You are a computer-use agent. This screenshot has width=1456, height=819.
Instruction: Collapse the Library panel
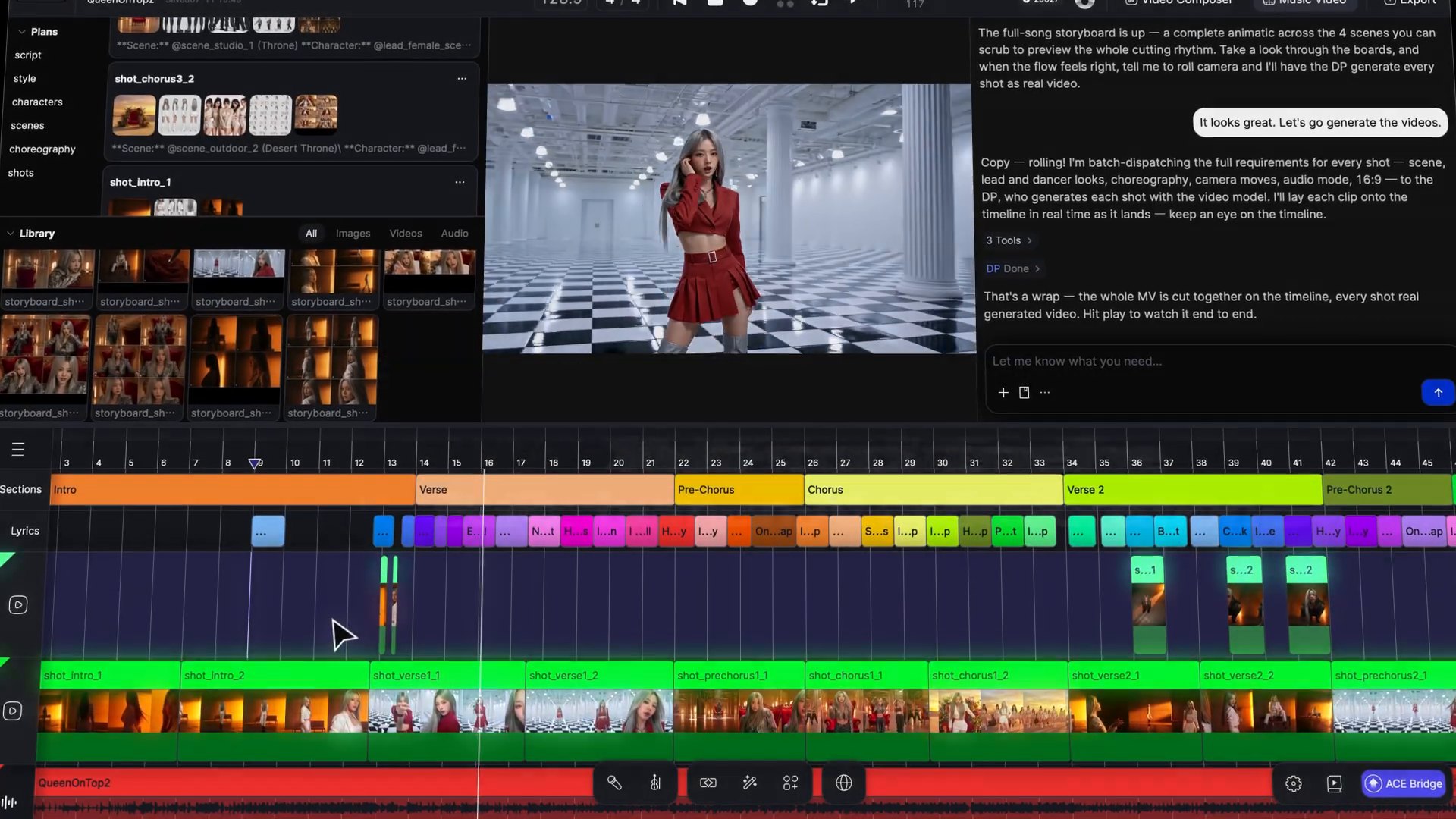click(11, 234)
